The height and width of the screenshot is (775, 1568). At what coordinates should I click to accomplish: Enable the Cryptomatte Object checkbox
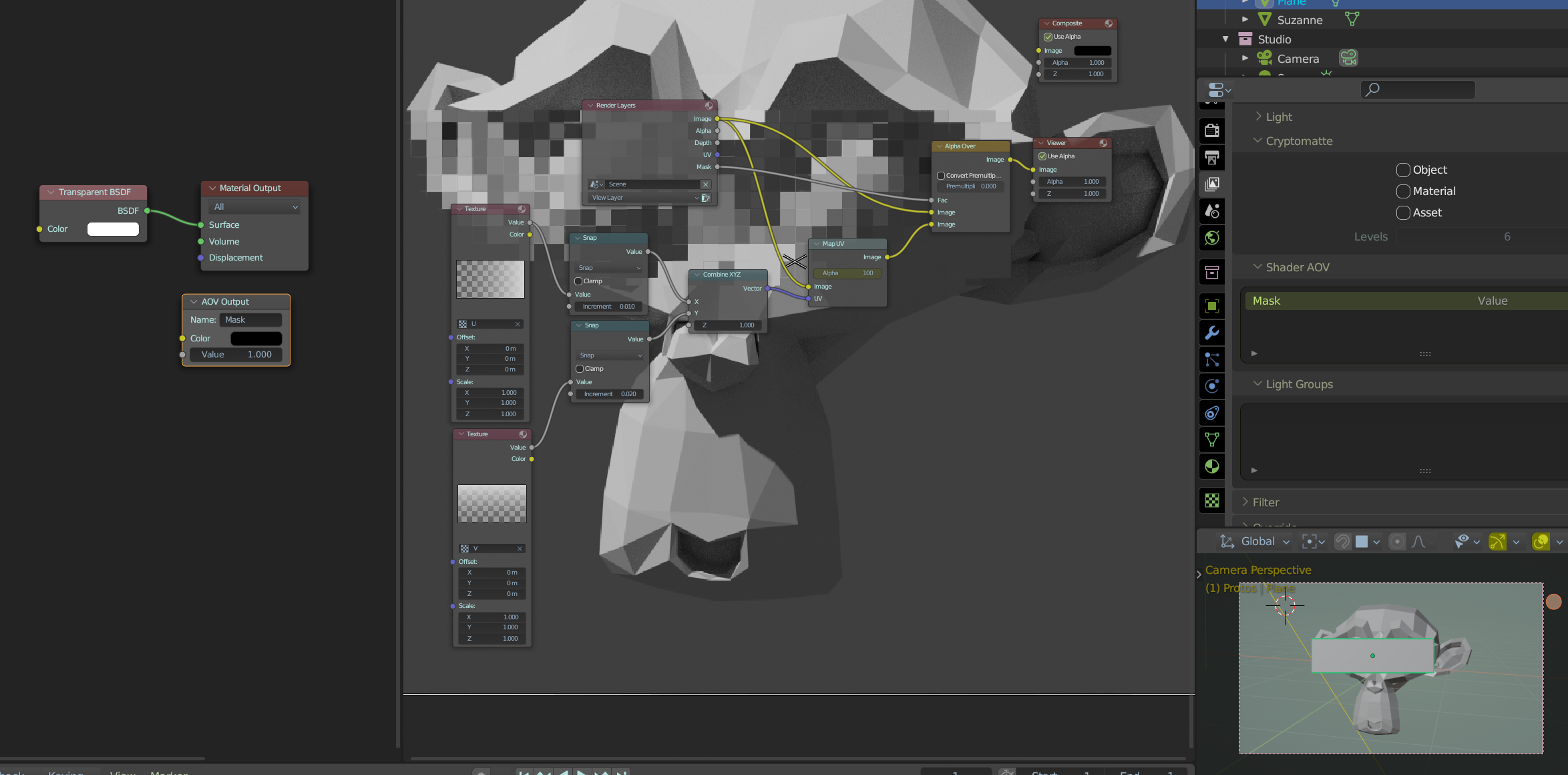point(1403,170)
